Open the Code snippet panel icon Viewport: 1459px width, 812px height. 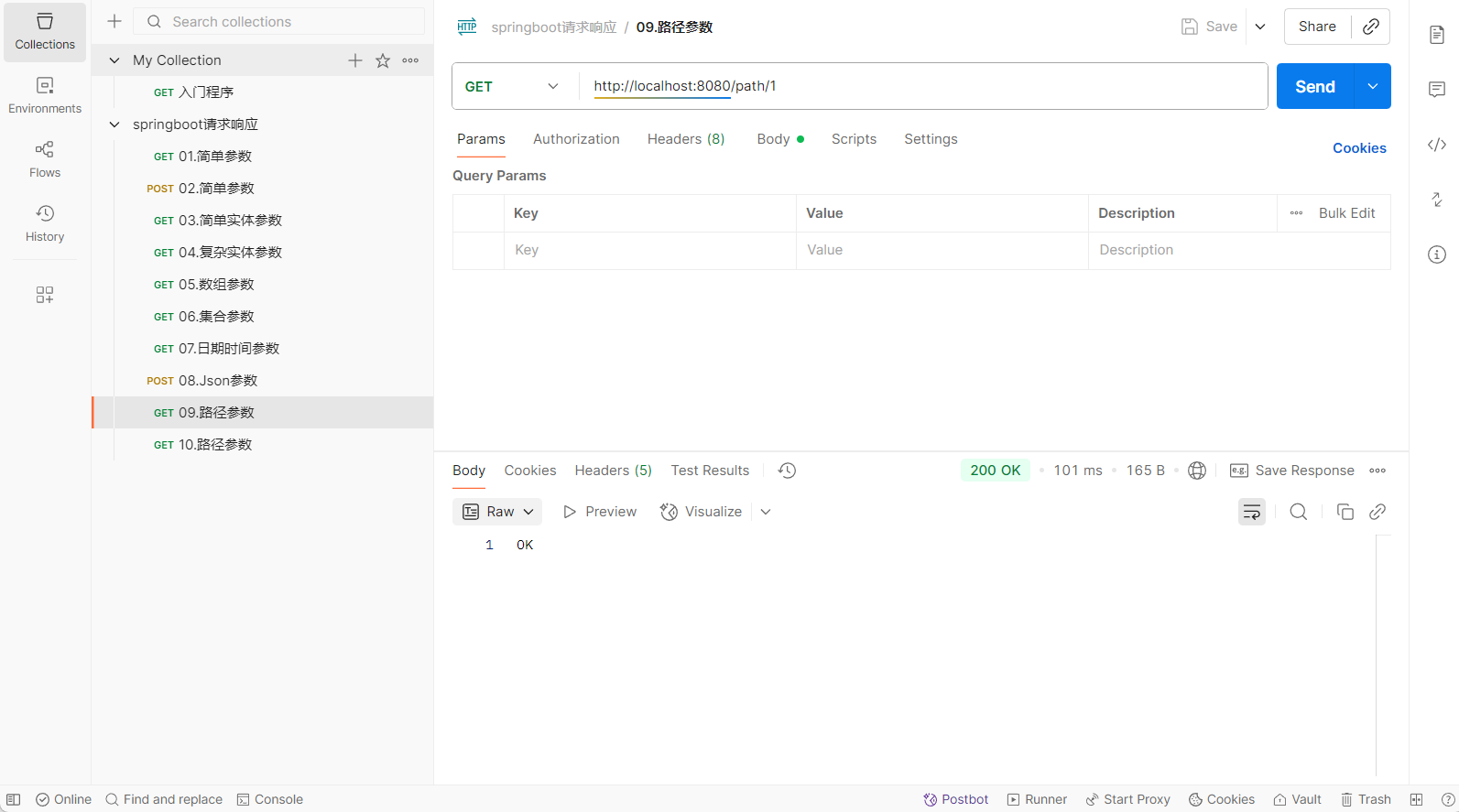(1437, 145)
